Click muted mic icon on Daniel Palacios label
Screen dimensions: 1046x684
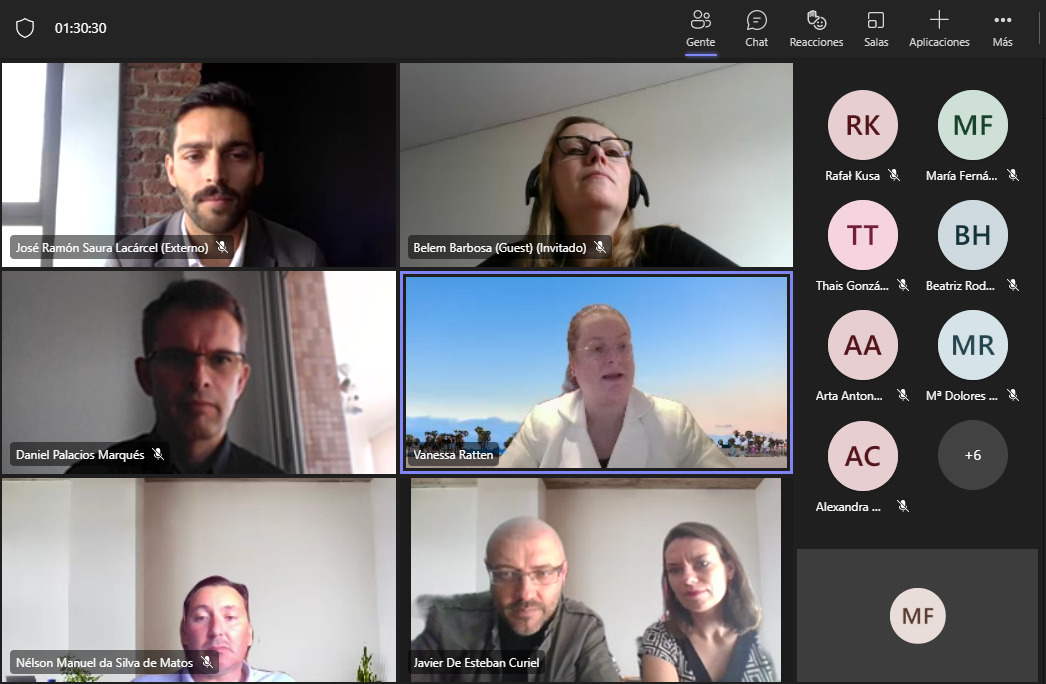(x=158, y=454)
